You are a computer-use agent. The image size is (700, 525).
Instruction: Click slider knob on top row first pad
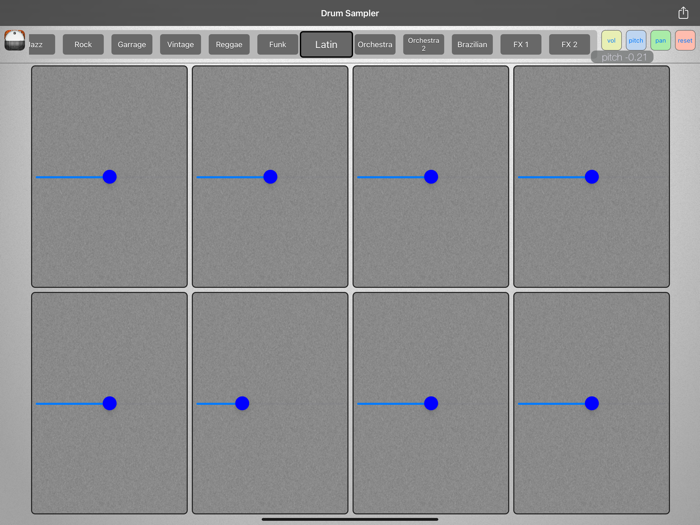(109, 177)
